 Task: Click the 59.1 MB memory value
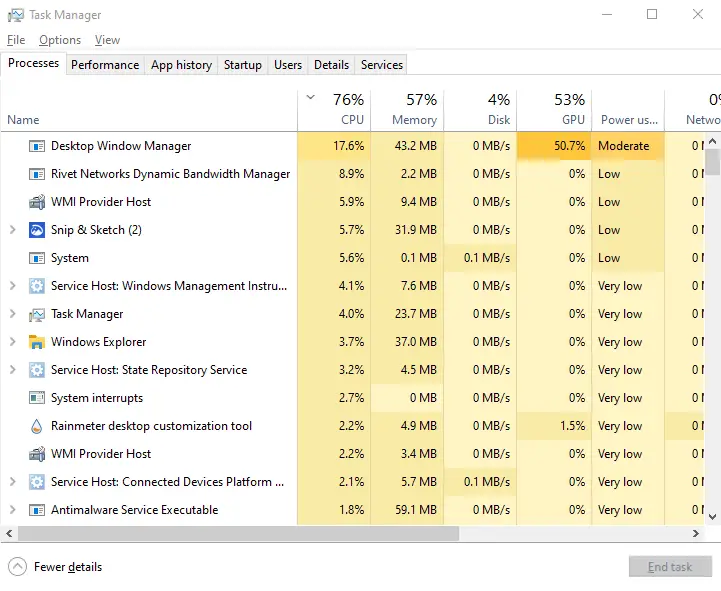(x=416, y=510)
